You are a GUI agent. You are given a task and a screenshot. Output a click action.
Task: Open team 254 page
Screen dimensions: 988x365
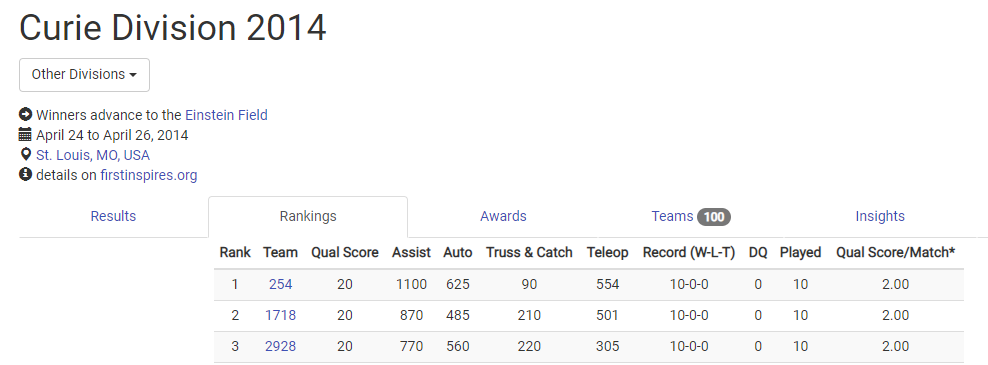coord(280,284)
